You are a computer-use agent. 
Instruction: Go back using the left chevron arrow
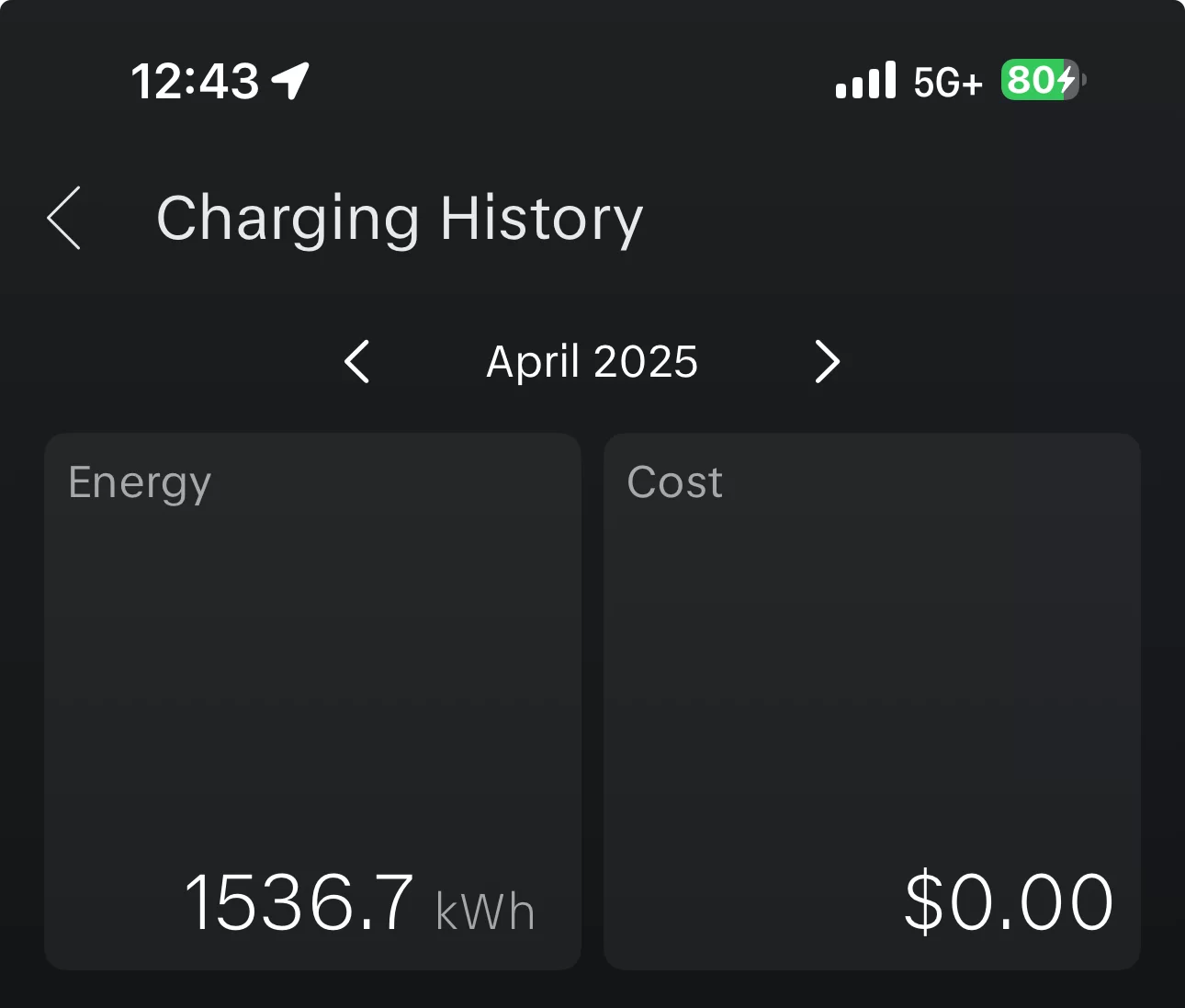[64, 218]
